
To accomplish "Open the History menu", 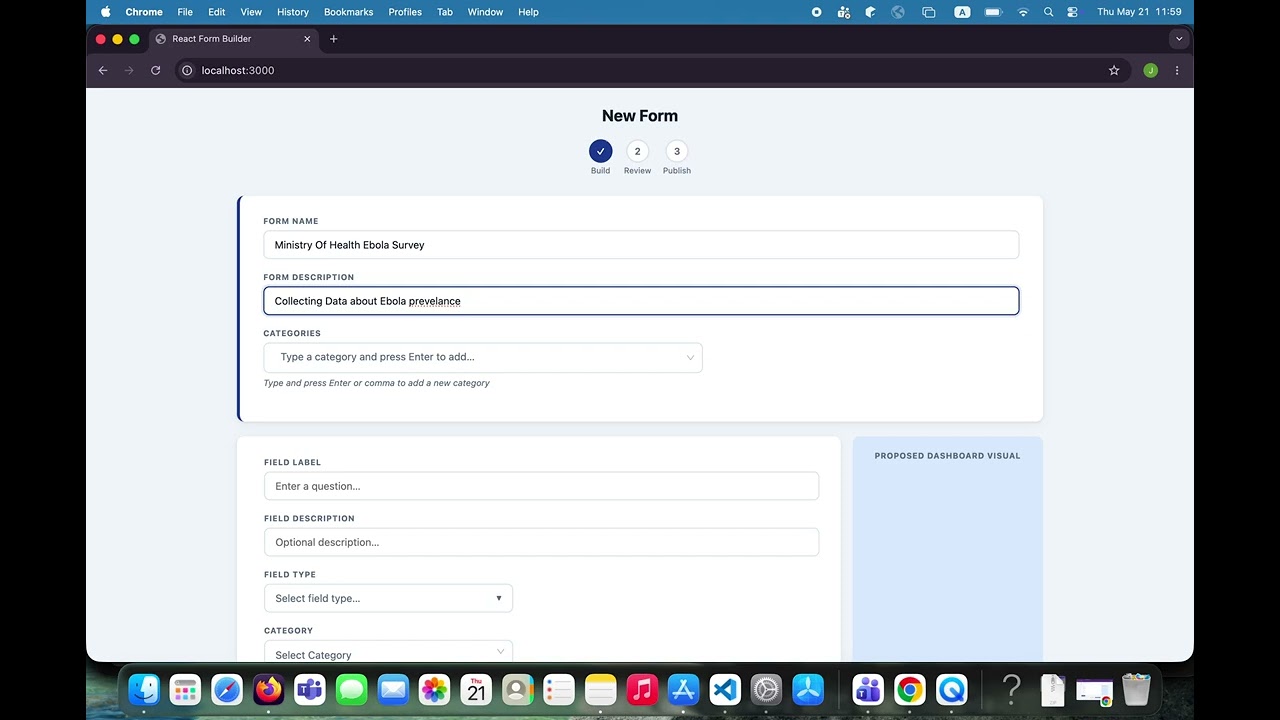I will click(x=293, y=12).
